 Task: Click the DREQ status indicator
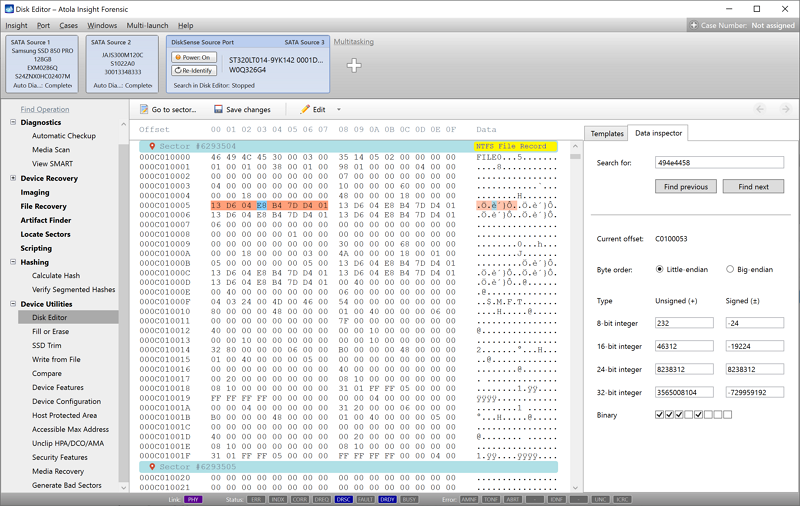click(x=322, y=499)
